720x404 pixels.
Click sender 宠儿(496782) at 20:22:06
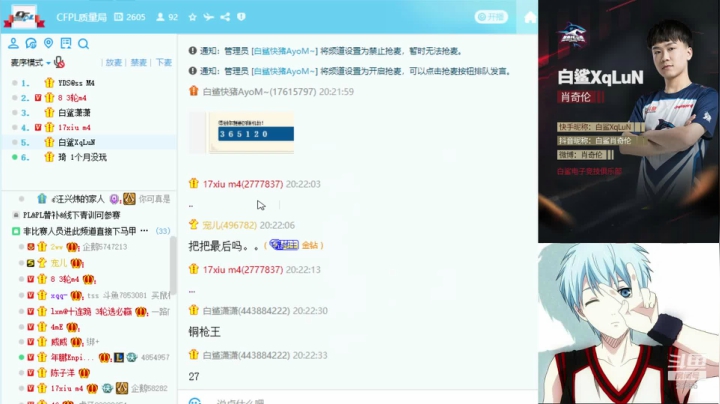point(230,225)
